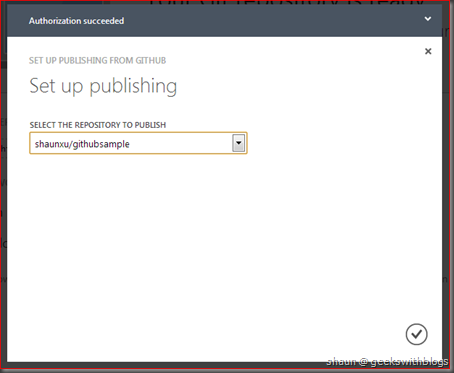The image size is (454, 373).
Task: Open the repository dropdown arrow
Action: (238, 143)
